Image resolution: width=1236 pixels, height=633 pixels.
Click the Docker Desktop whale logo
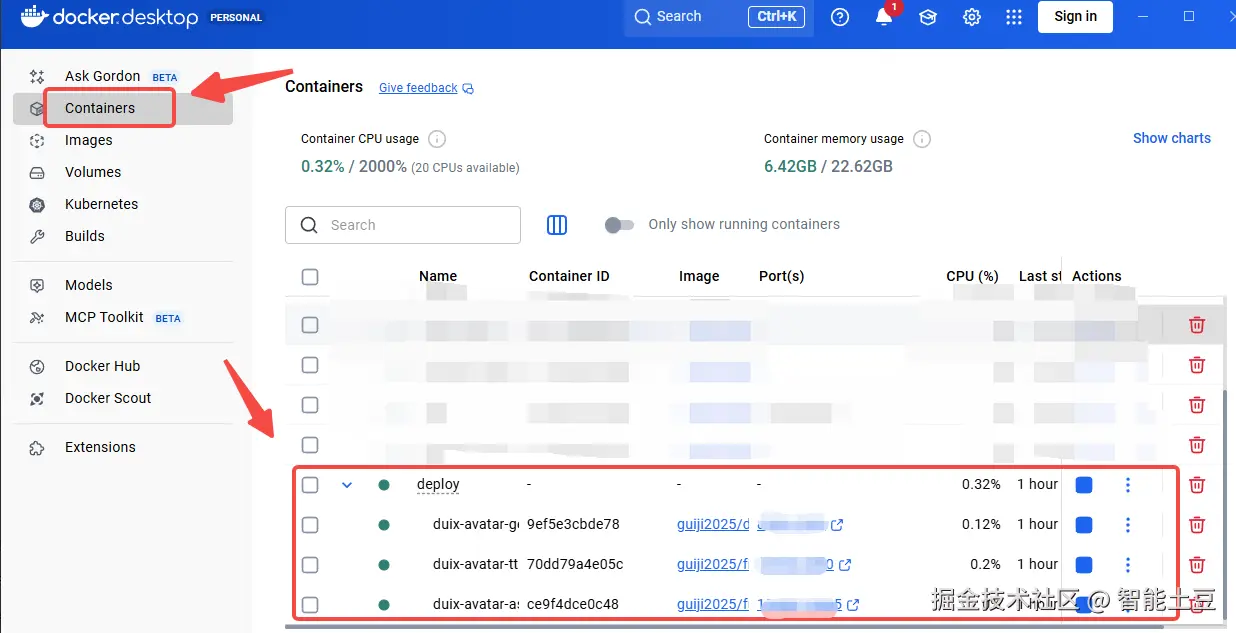(x=33, y=17)
